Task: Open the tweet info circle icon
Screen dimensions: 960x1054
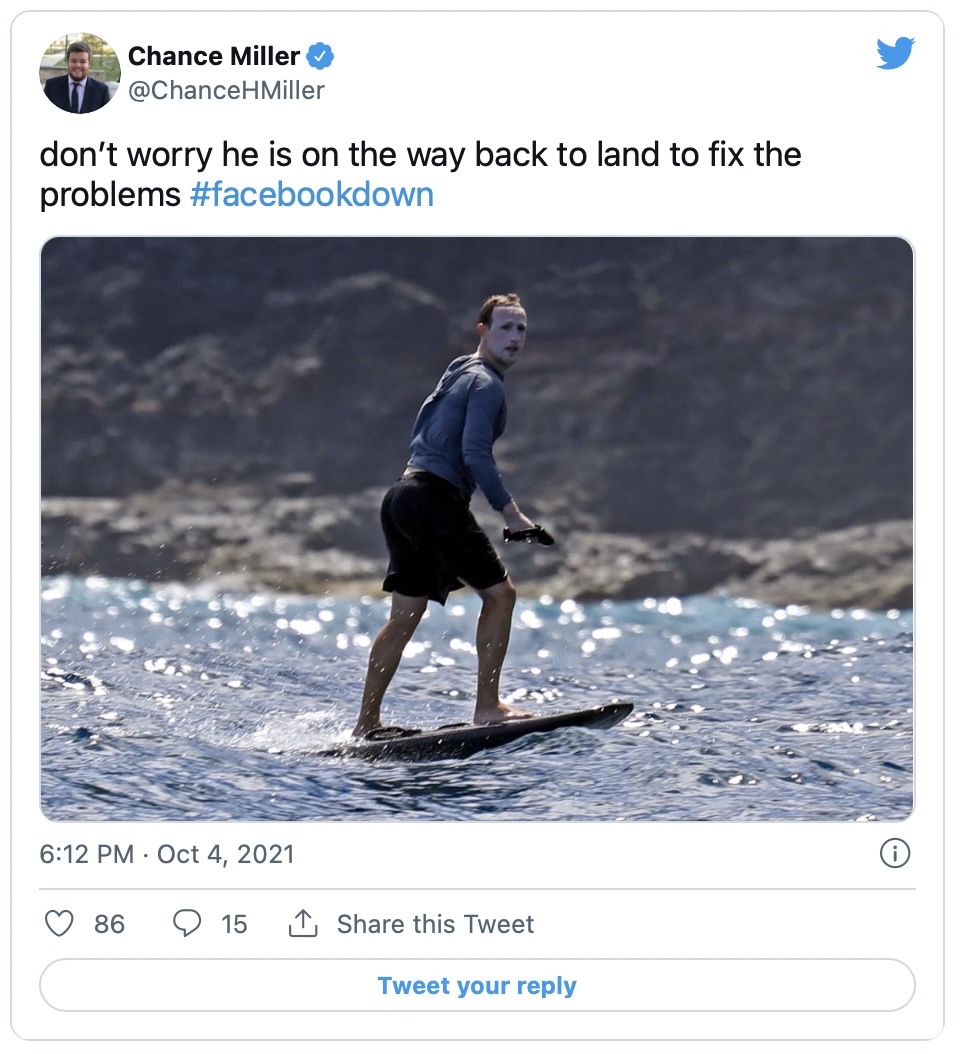Action: pos(893,853)
